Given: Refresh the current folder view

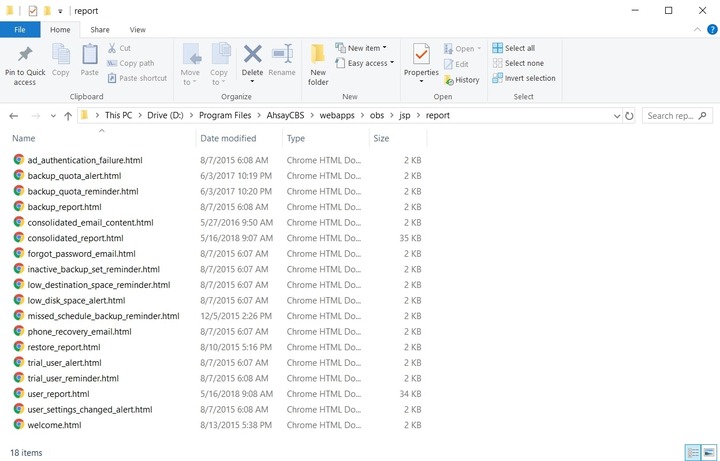Looking at the screenshot, I should (x=629, y=116).
